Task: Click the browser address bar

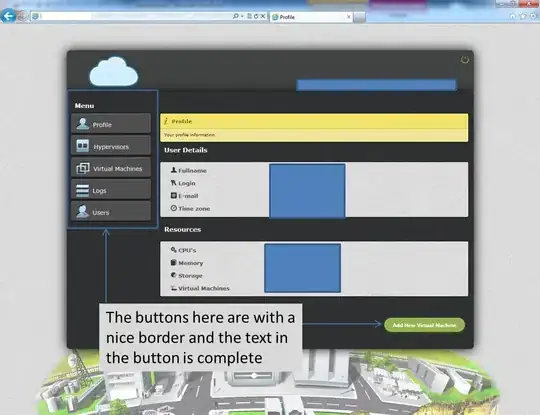Action: click(132, 16)
